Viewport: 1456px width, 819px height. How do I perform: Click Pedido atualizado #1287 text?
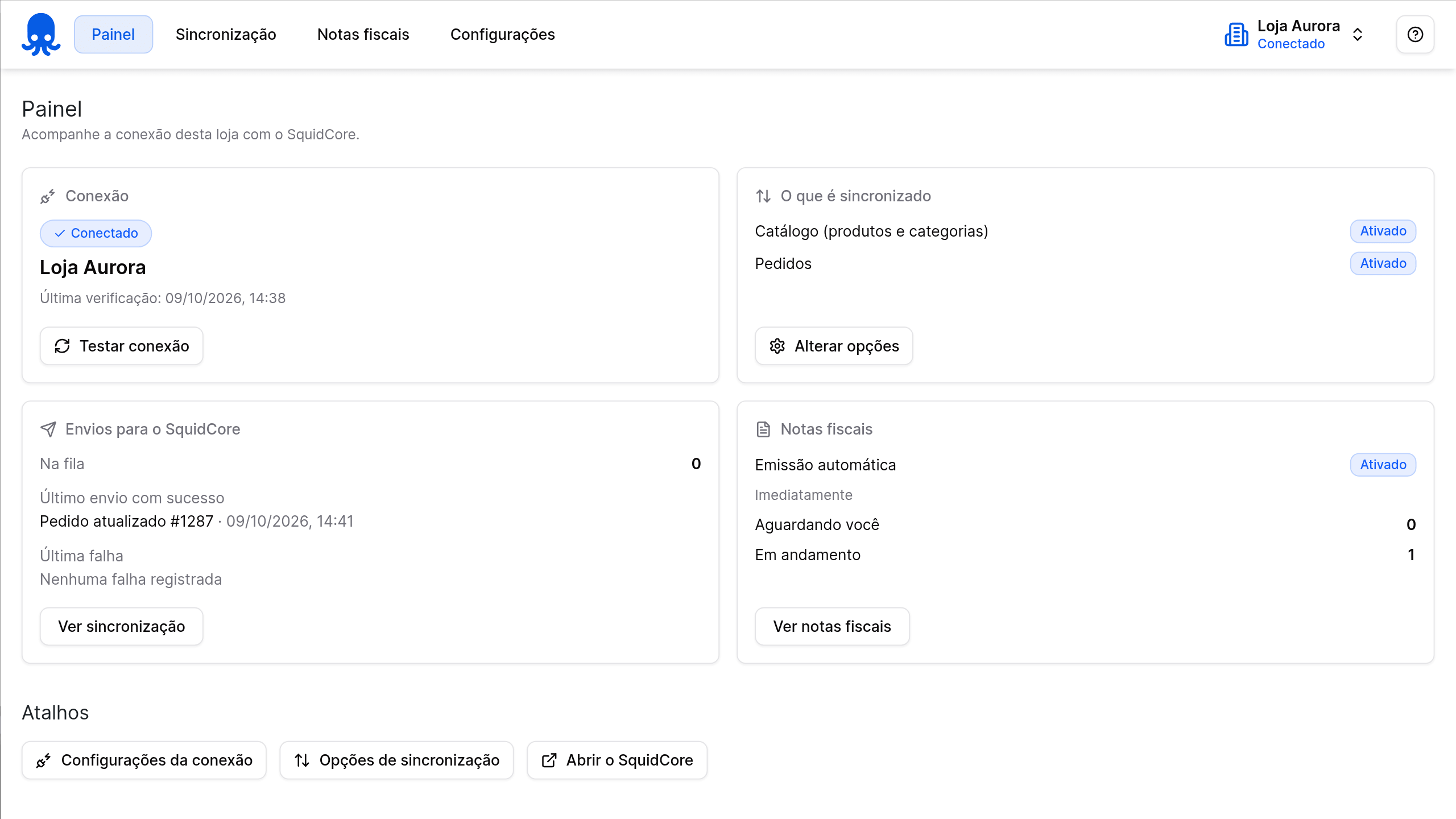tap(126, 521)
